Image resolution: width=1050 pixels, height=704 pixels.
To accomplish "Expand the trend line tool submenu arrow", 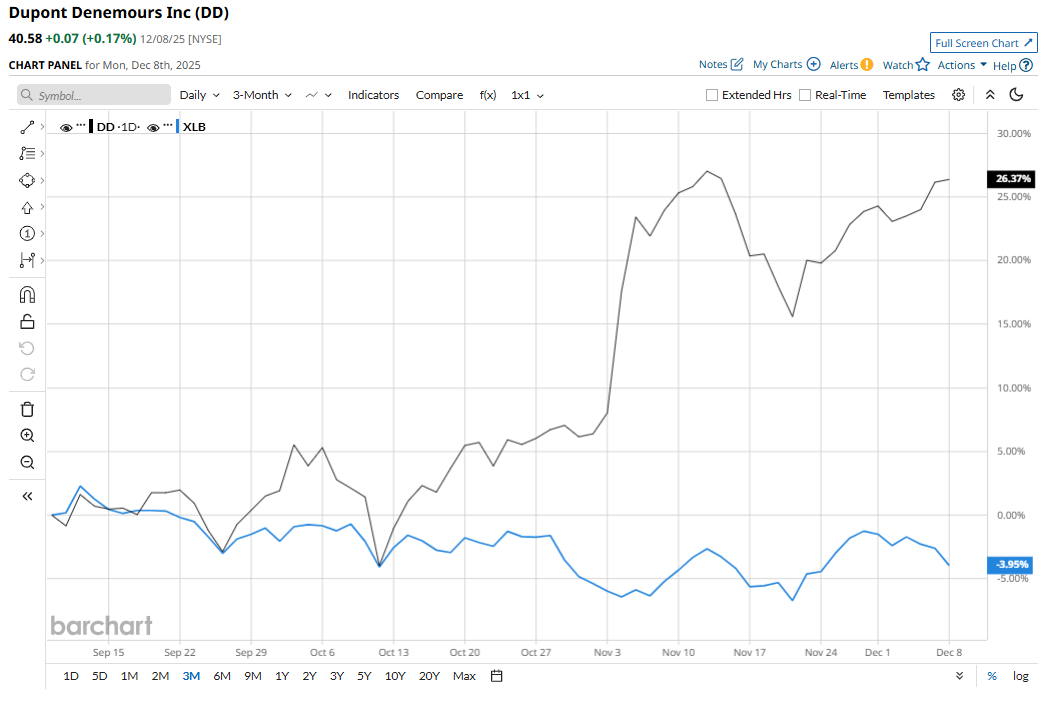I will [x=42, y=126].
